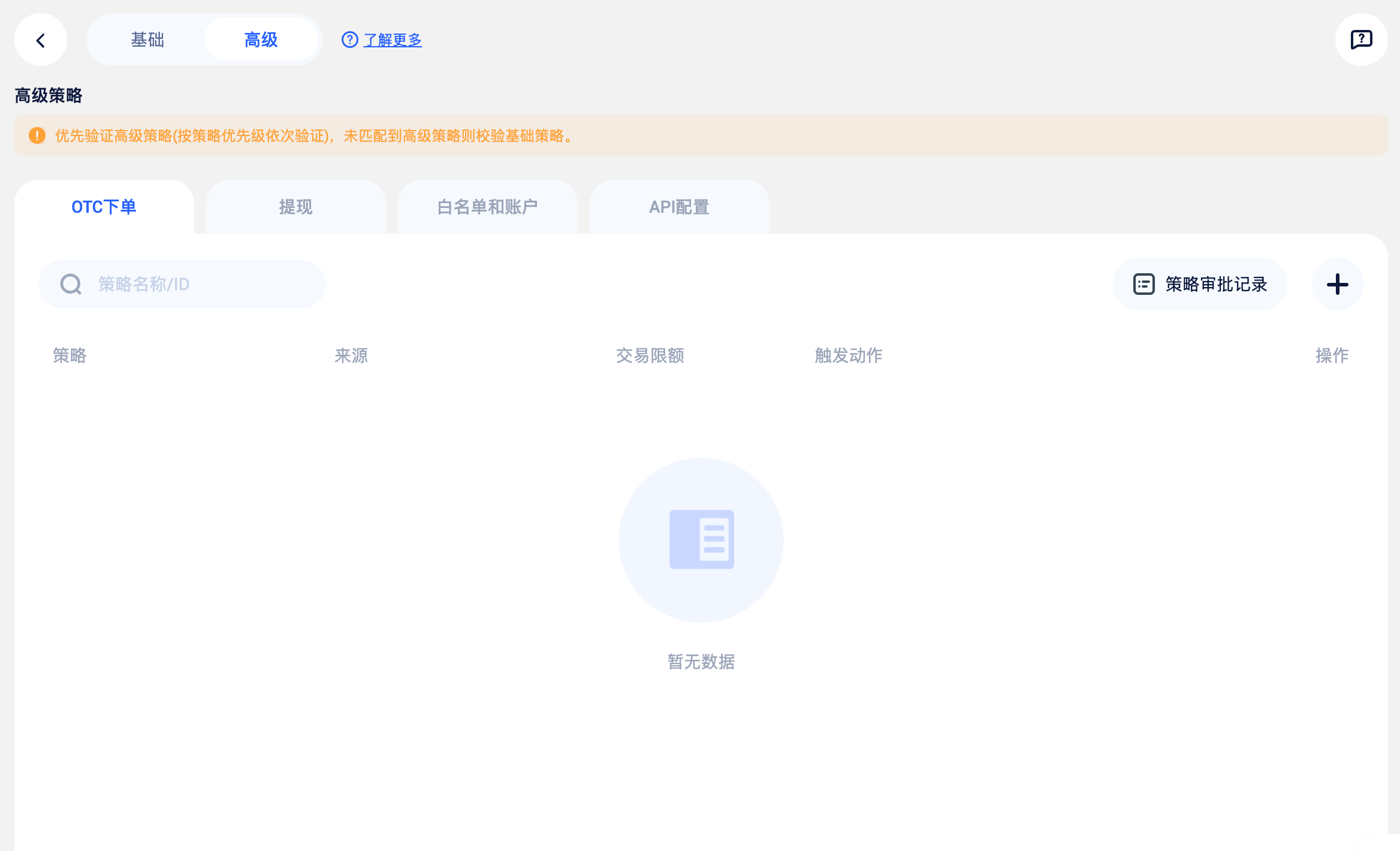Screen dimensions: 1400x851
Task: Select 高级 mode toggle
Action: (261, 40)
